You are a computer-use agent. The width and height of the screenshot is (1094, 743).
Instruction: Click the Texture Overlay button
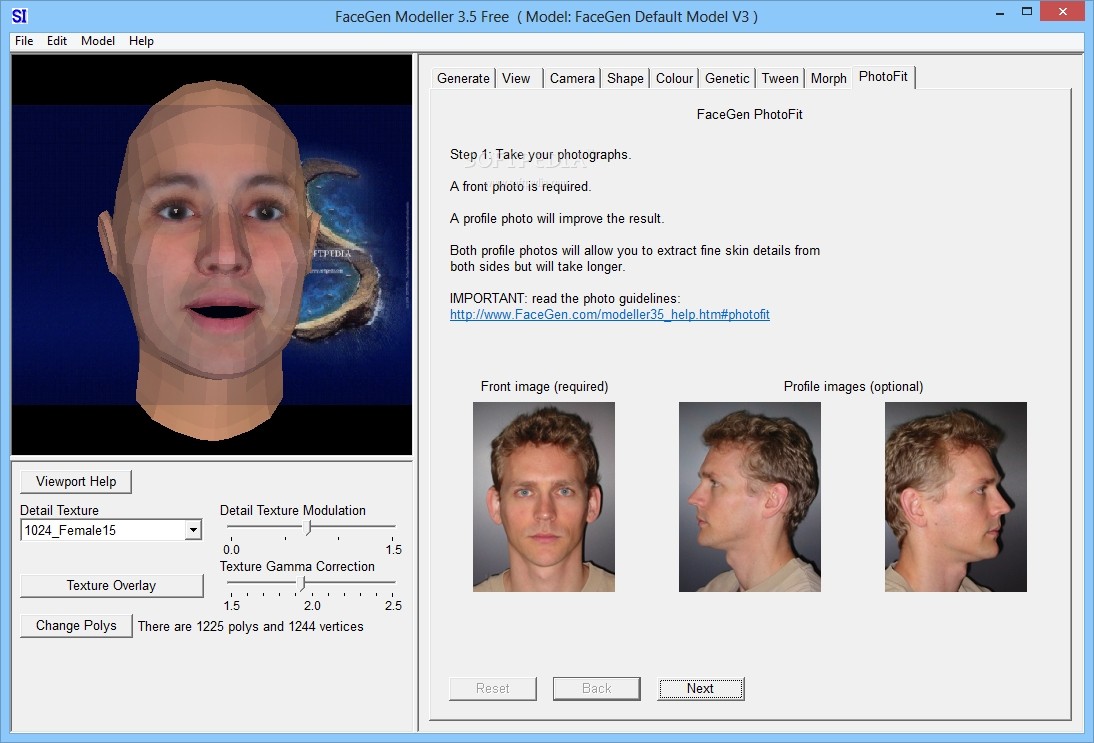click(x=112, y=585)
